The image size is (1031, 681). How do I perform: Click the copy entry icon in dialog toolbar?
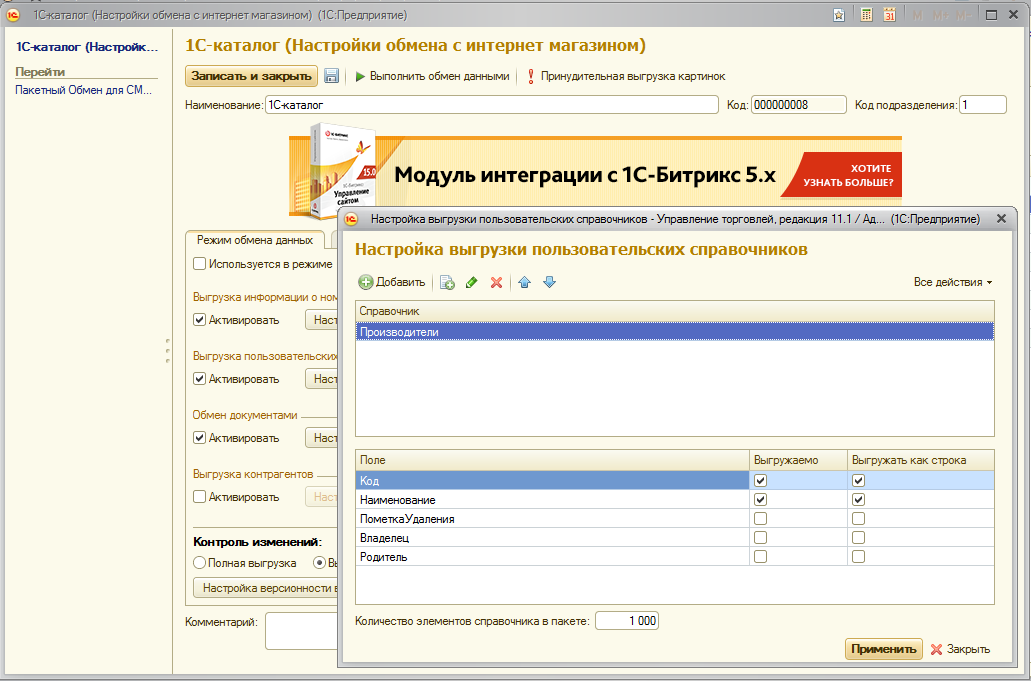coord(448,283)
